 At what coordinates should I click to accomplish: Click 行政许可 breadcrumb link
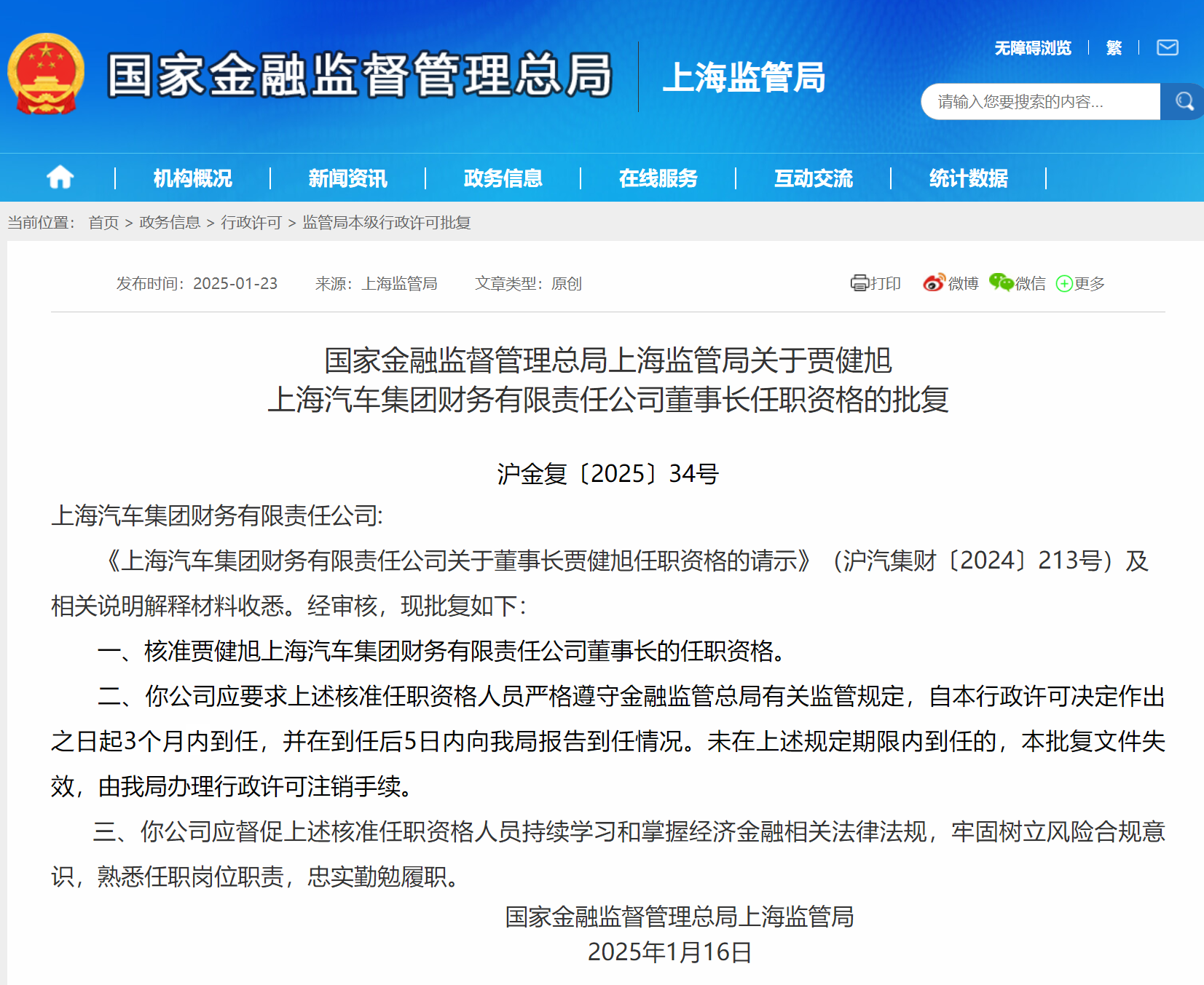point(251,223)
